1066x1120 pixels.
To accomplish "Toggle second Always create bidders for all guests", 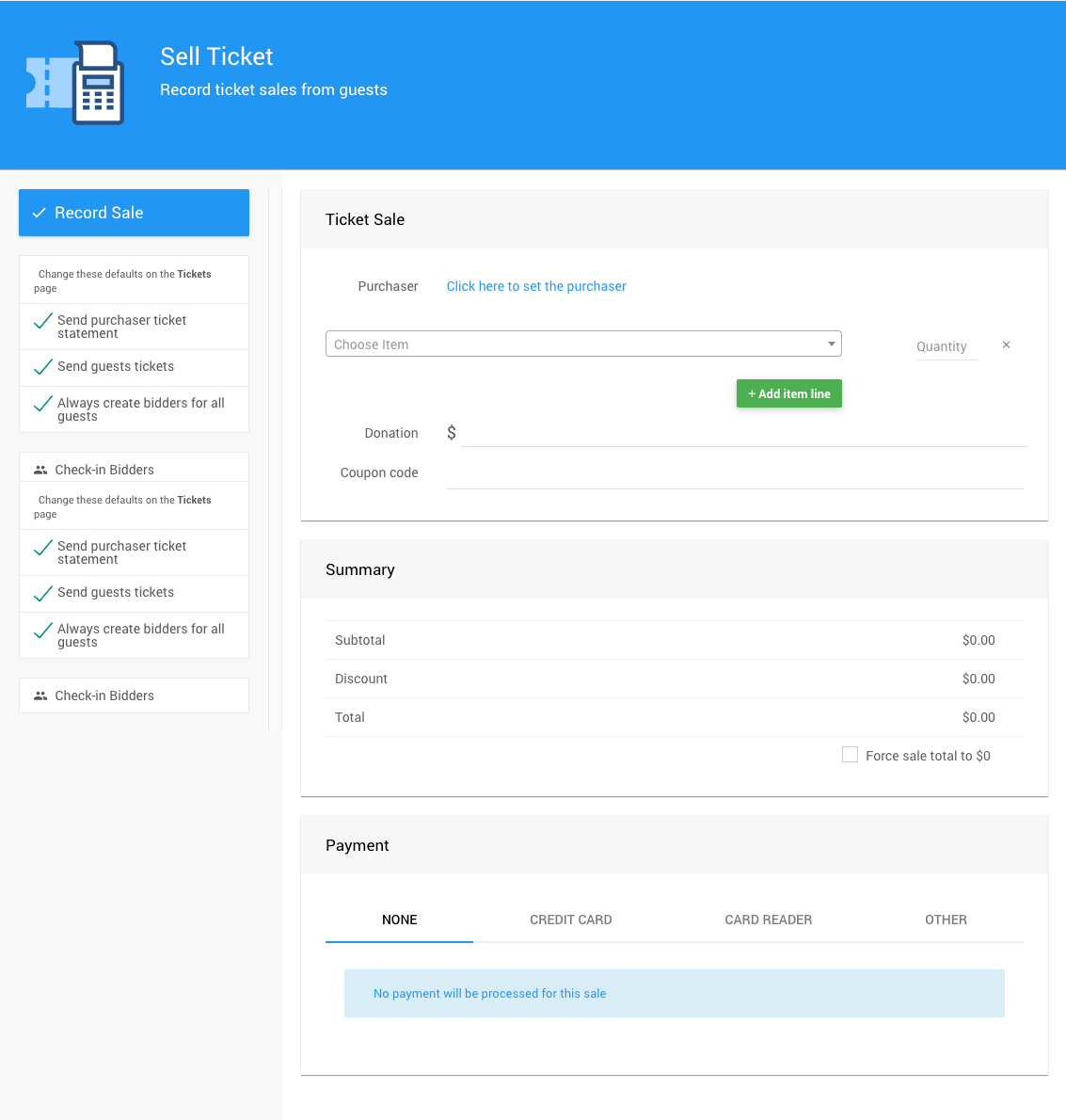I will (x=43, y=631).
